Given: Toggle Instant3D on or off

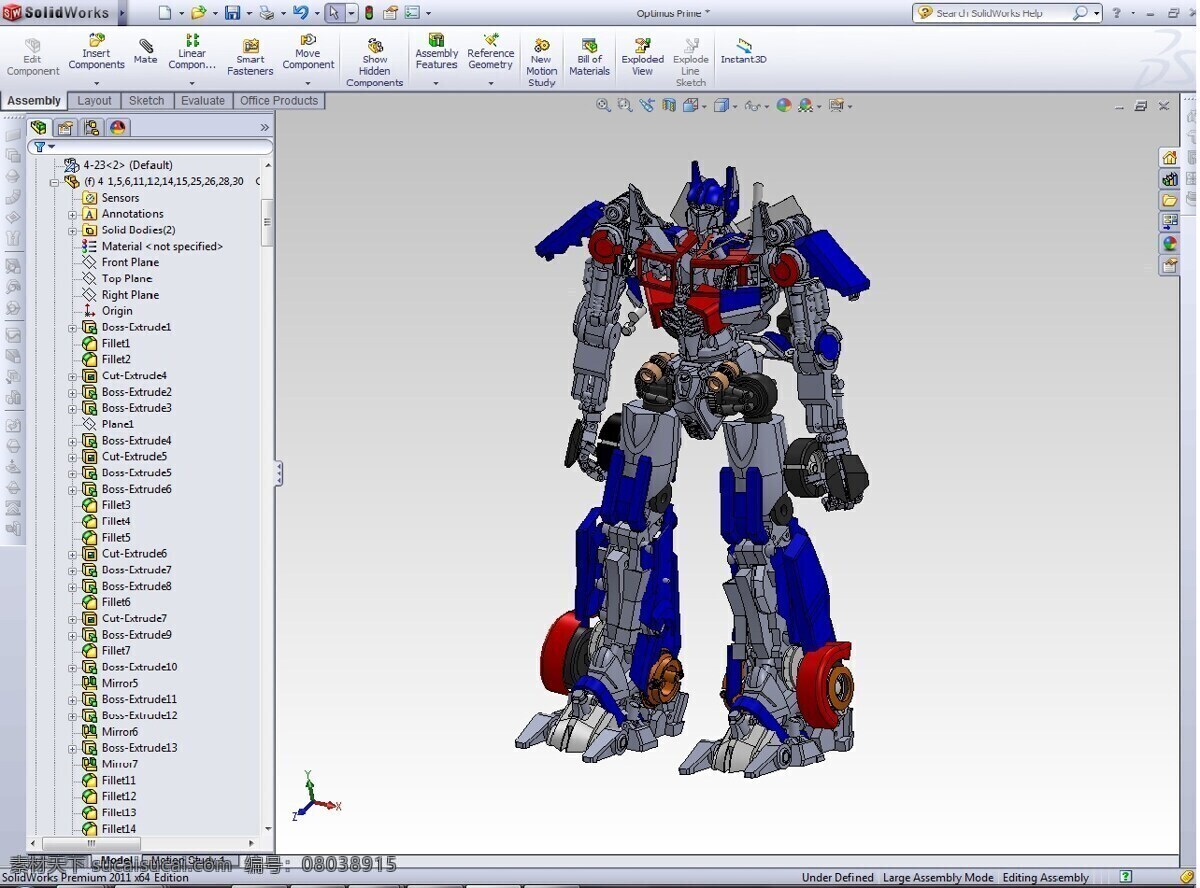Looking at the screenshot, I should pos(744,52).
